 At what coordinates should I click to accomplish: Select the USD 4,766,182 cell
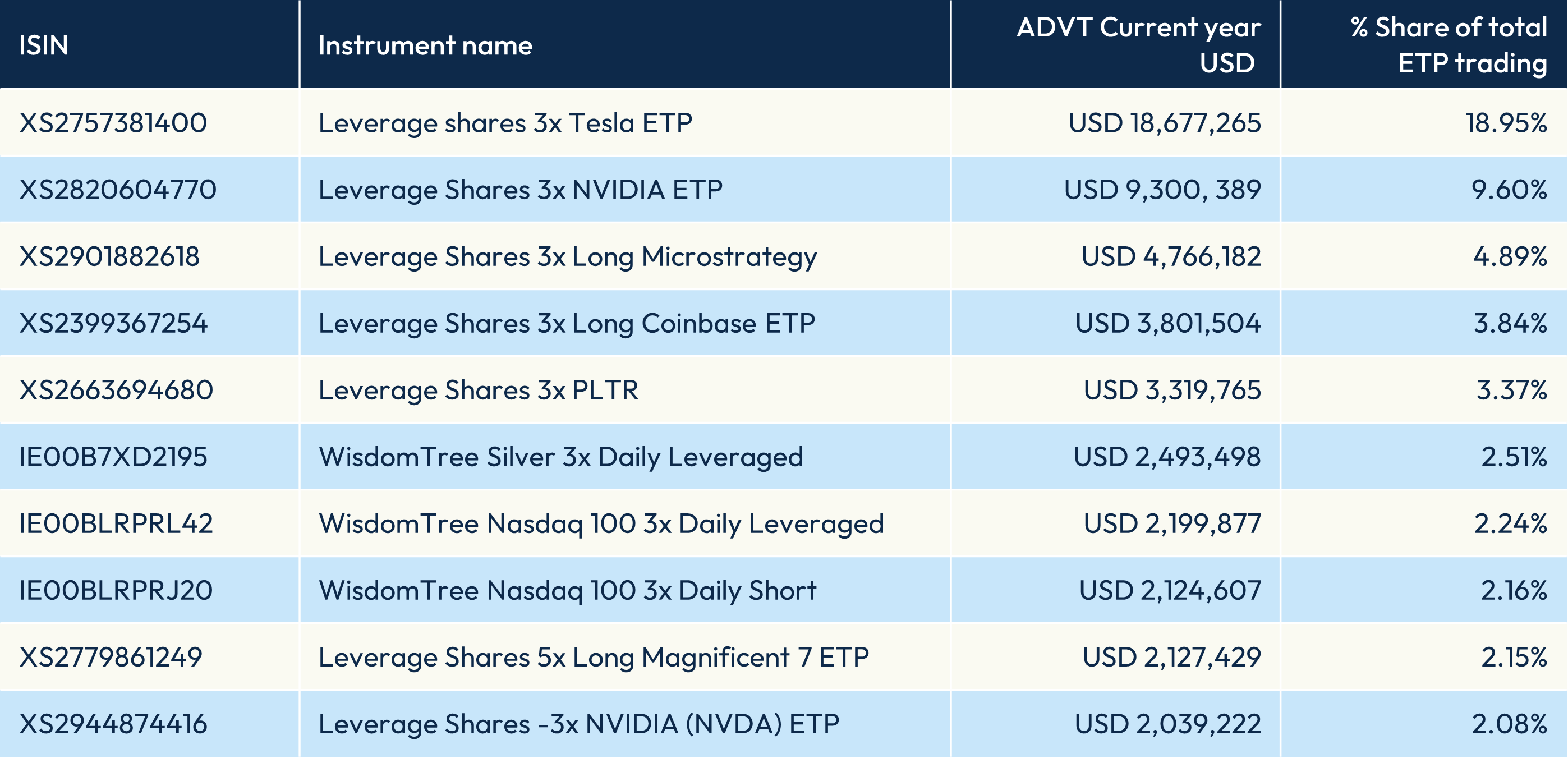(x=1170, y=257)
